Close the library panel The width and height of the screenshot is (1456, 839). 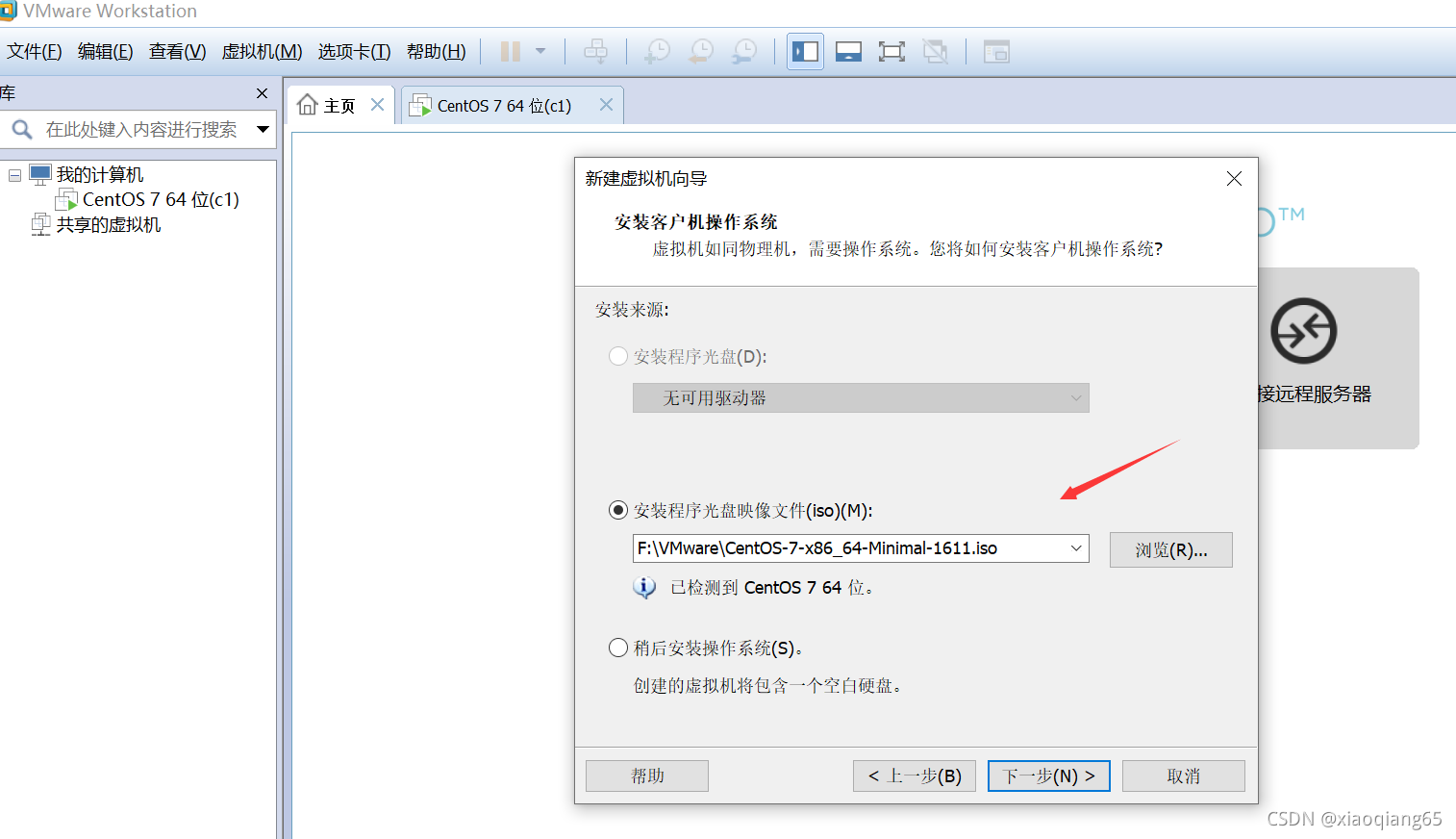(x=262, y=93)
